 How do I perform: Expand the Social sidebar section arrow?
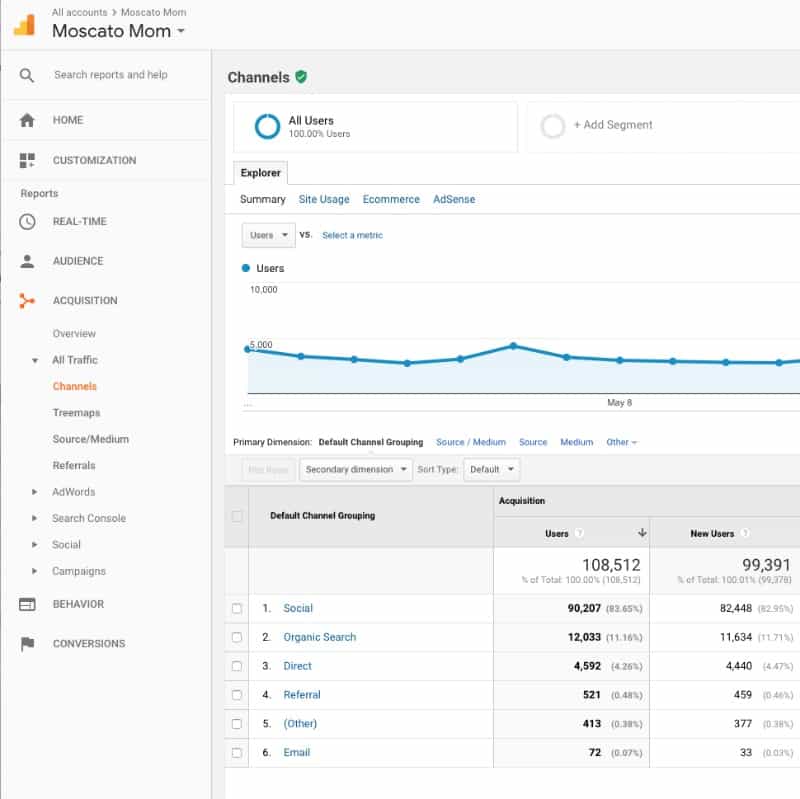pyautogui.click(x=34, y=545)
